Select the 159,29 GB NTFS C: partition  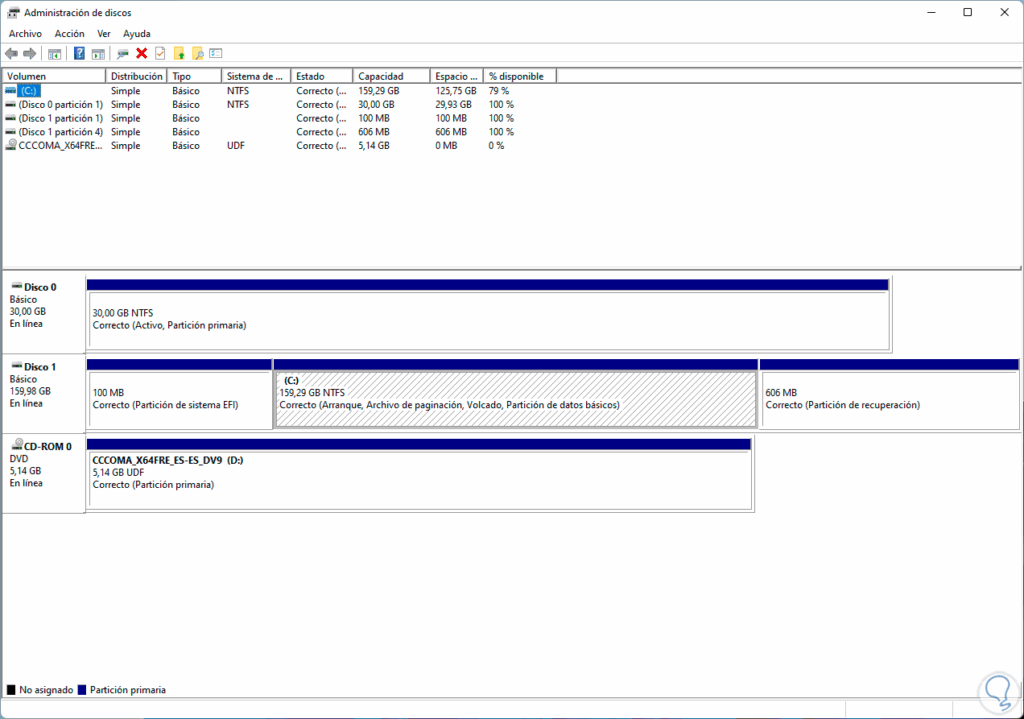[x=515, y=396]
